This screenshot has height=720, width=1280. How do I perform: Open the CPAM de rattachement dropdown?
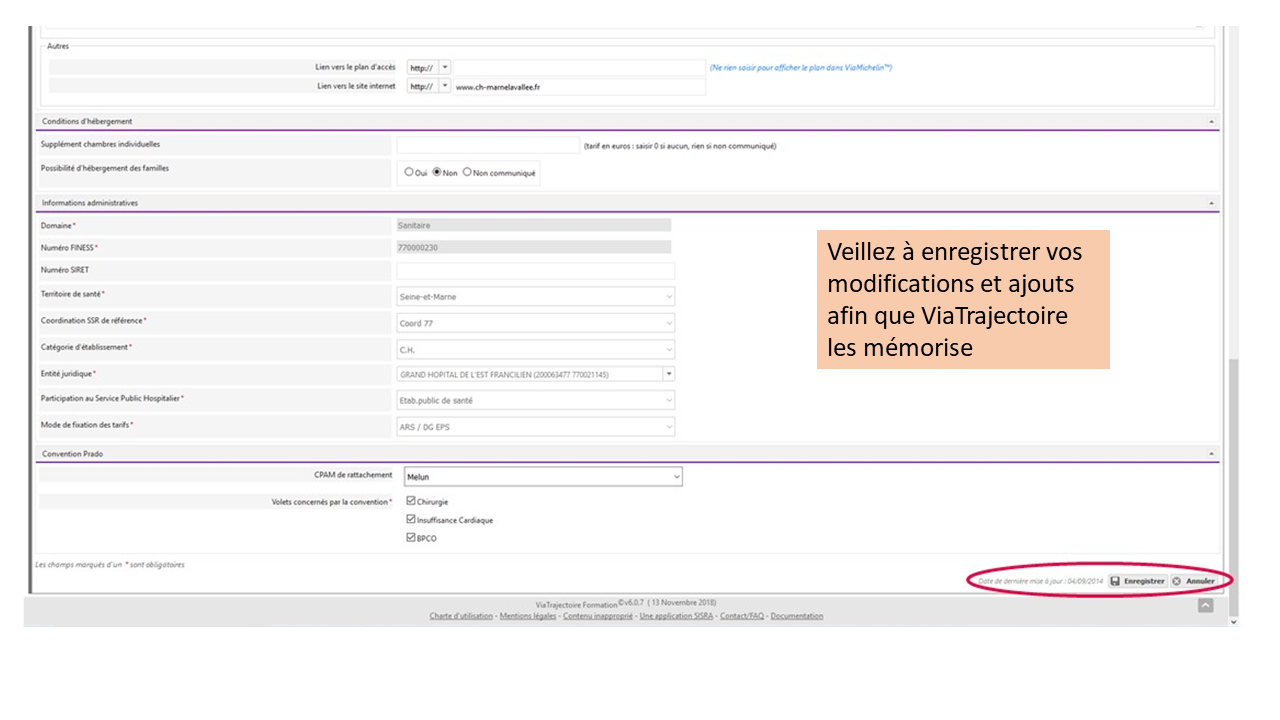(x=543, y=477)
